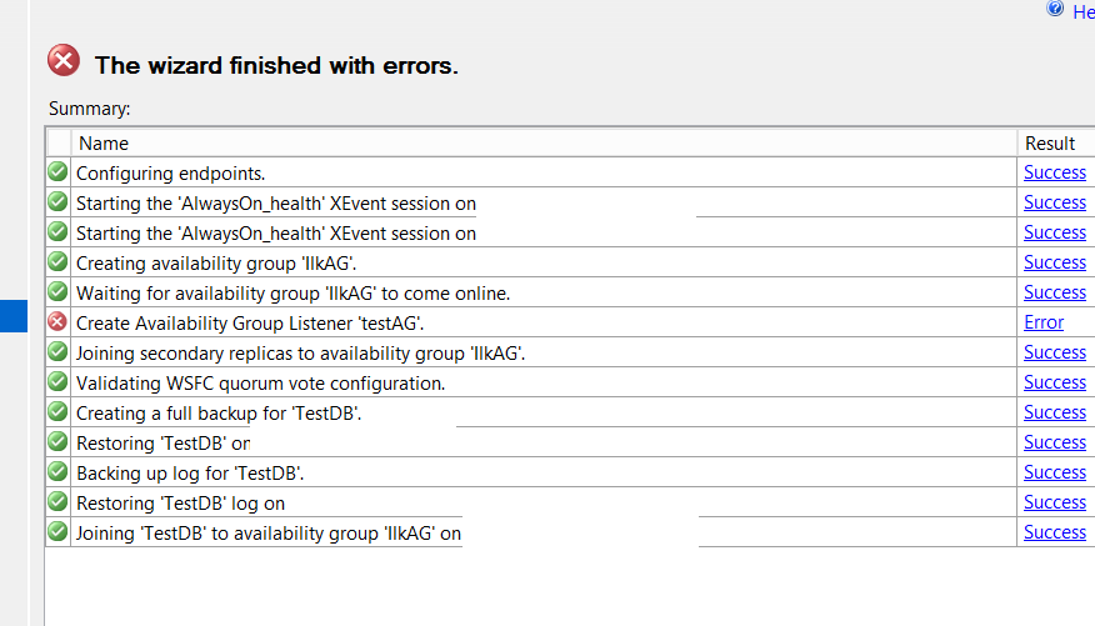Select the Create Availability Group Listener row text
Image resolution: width=1095 pixels, height=626 pixels.
tap(249, 323)
